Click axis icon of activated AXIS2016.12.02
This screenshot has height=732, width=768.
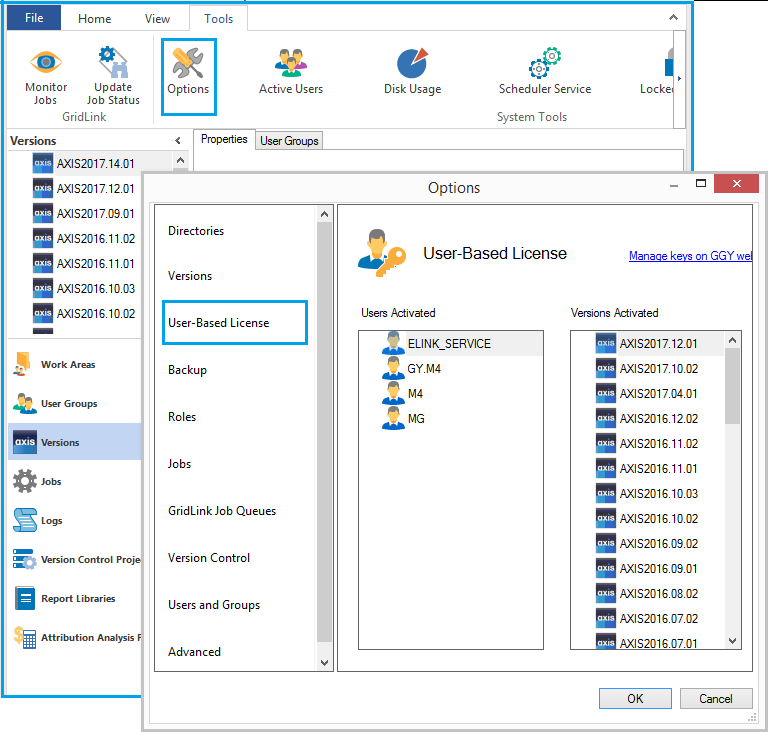pos(605,418)
